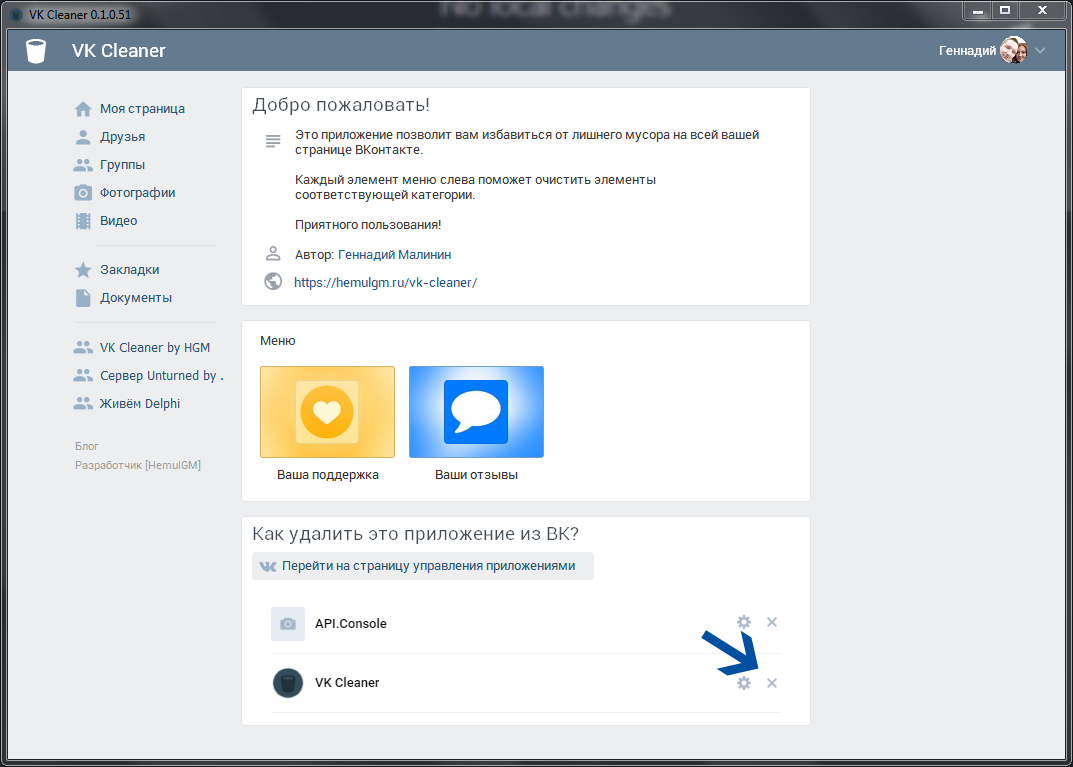
Task: Open https://hemulgm.ru/vk-cleaner/ link
Action: click(x=385, y=283)
